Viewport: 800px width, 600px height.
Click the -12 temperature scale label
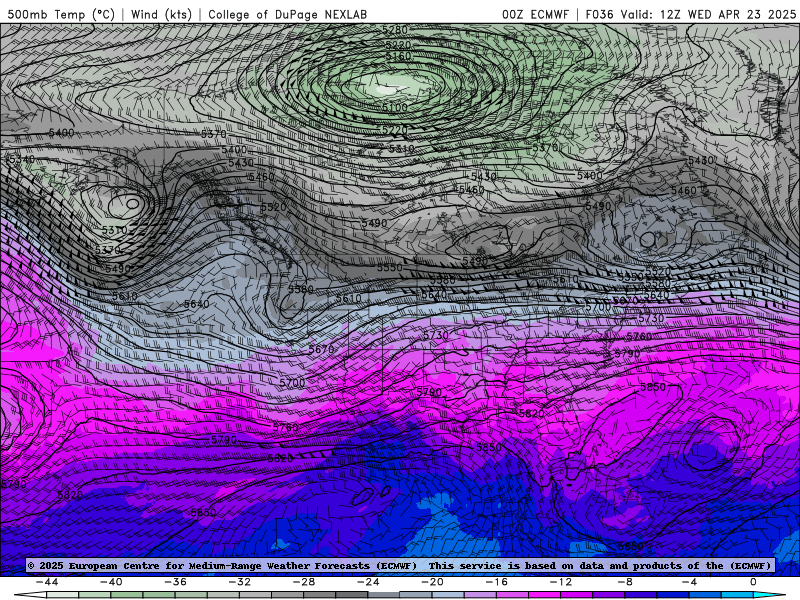click(x=561, y=582)
